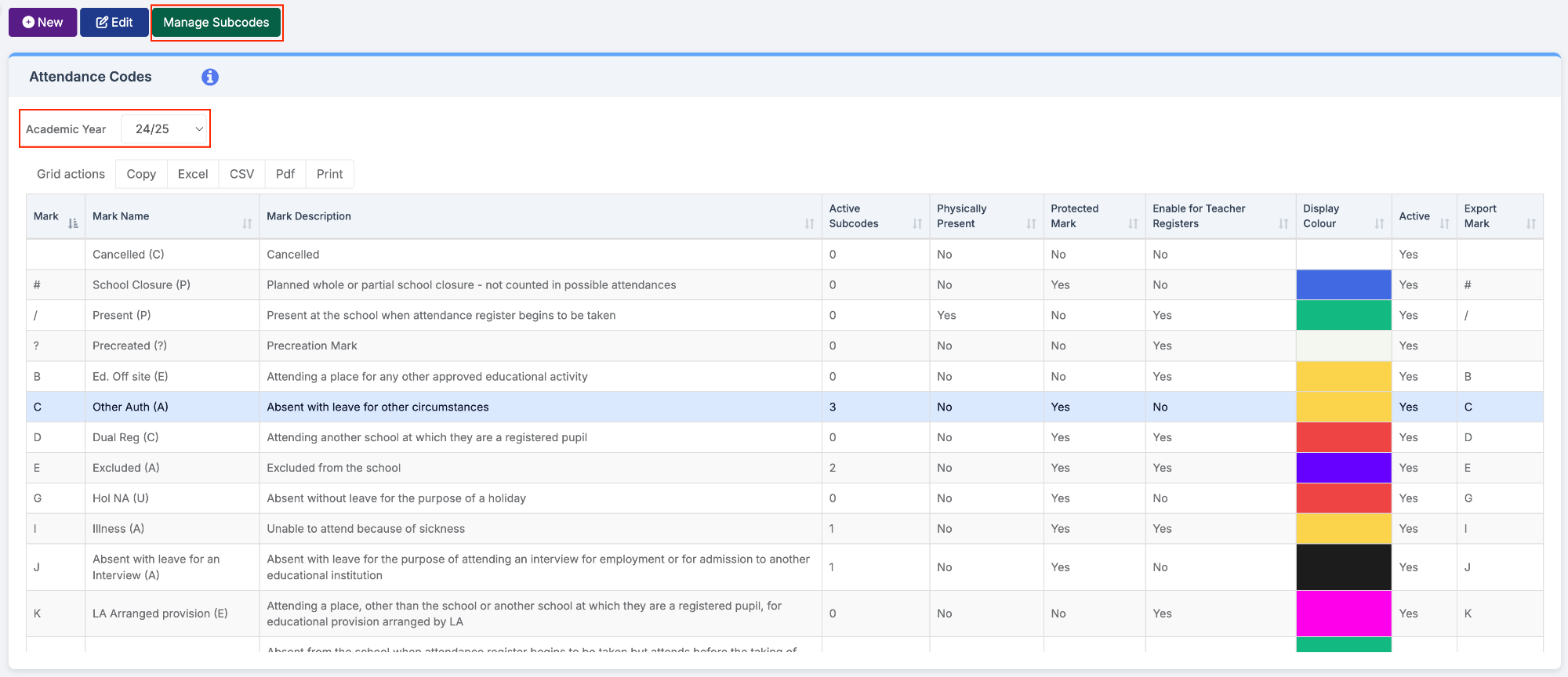The width and height of the screenshot is (1568, 677).
Task: Select Absent with leave for an Interview (A)
Action: click(156, 567)
